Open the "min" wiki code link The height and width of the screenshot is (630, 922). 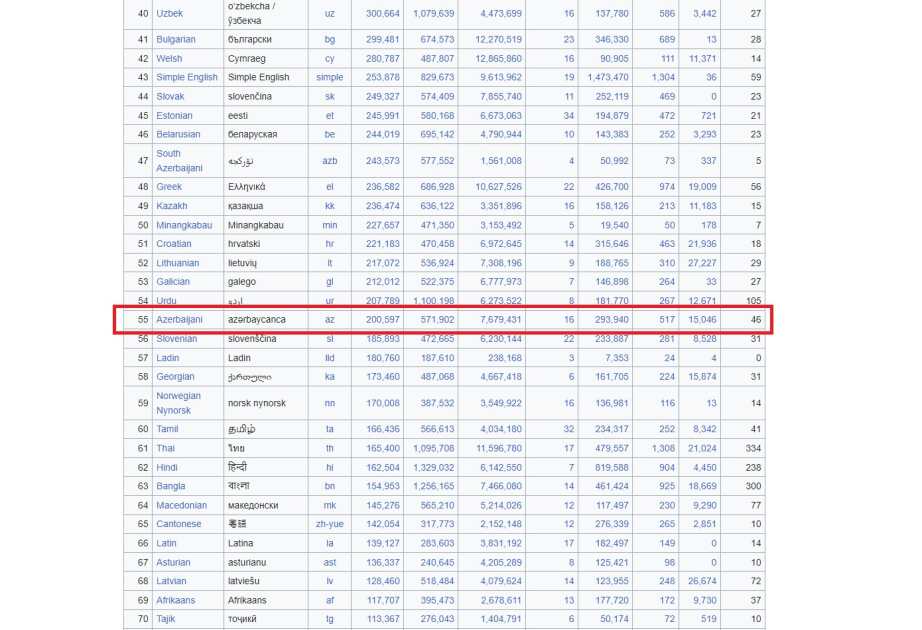click(329, 225)
